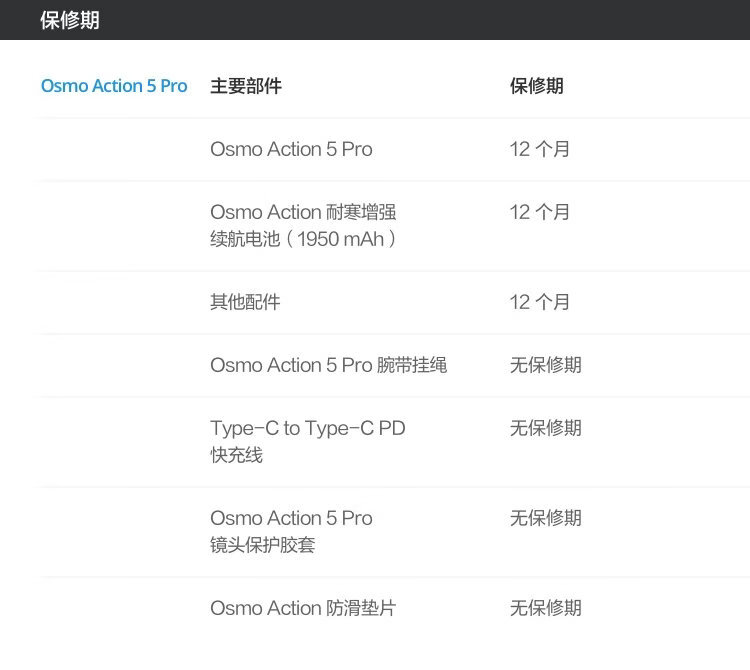Select the 镜头保护胶套 text line
The image size is (750, 670).
pyautogui.click(x=262, y=545)
